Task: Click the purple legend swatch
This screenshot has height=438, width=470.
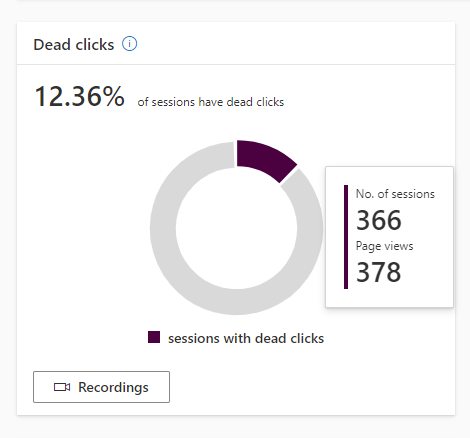Action: pos(154,337)
